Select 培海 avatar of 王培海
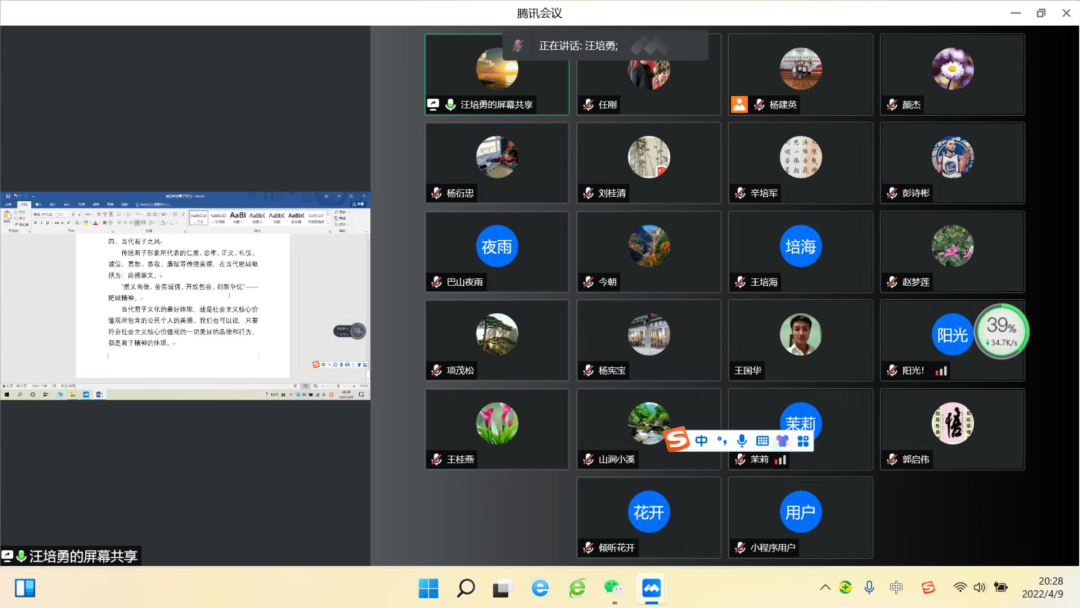Image resolution: width=1080 pixels, height=608 pixels. coord(800,246)
